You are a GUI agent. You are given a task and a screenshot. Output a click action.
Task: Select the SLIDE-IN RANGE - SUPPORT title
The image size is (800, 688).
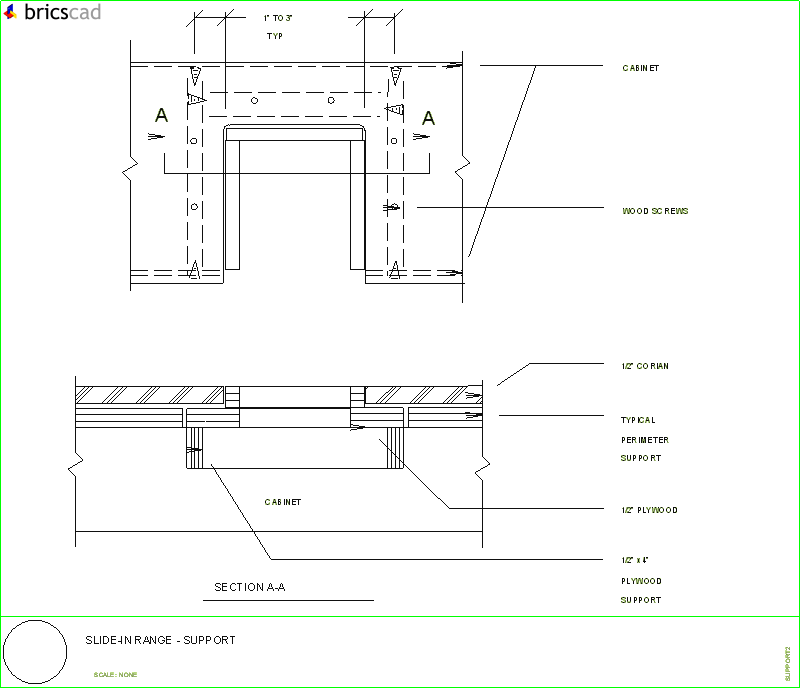161,640
